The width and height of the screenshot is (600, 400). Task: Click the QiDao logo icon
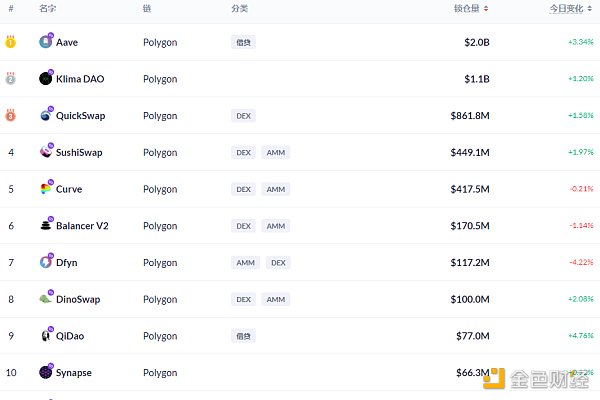[46, 336]
